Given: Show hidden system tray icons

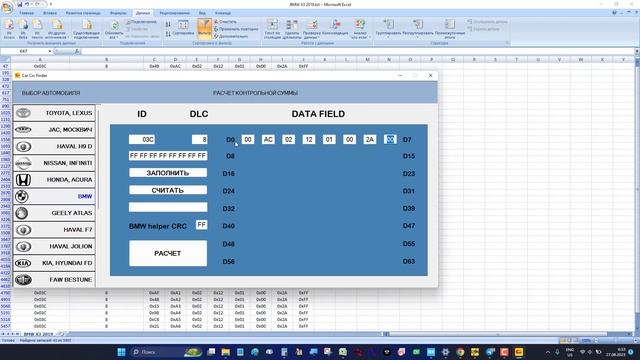Looking at the screenshot, I should click(548, 352).
